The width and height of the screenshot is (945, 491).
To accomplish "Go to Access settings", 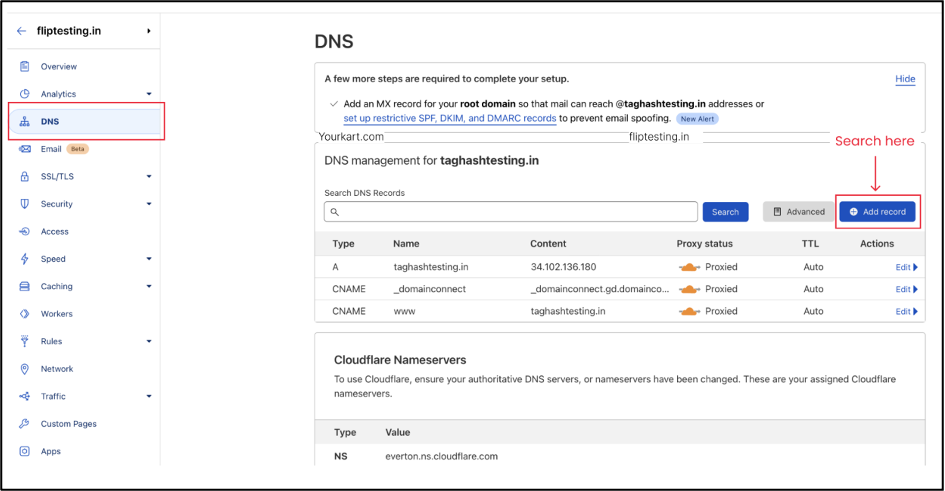I will (54, 231).
